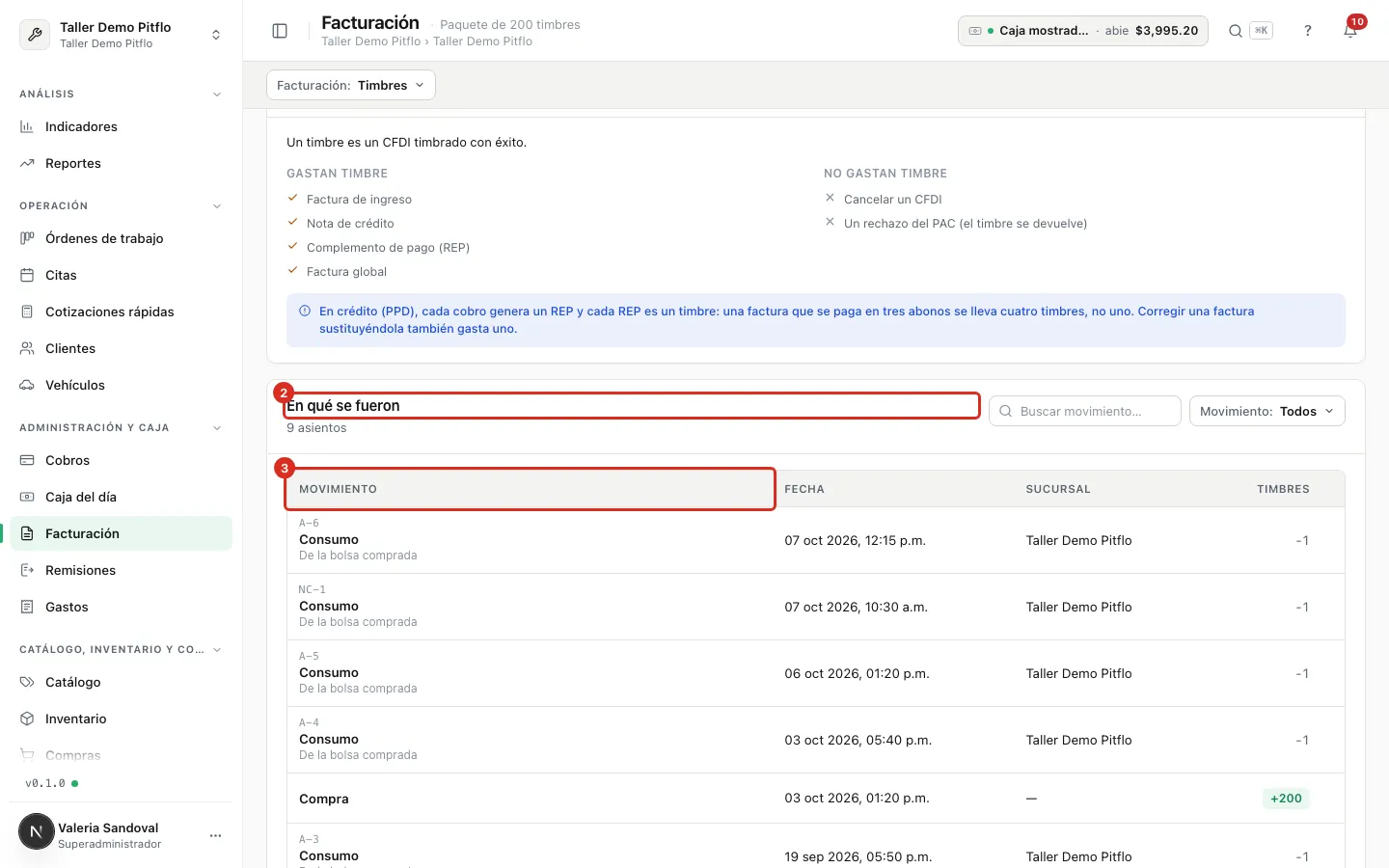Click the 06 oct 2026, 01:20 p.m. date
The image size is (1389, 868).
pyautogui.click(x=857, y=673)
